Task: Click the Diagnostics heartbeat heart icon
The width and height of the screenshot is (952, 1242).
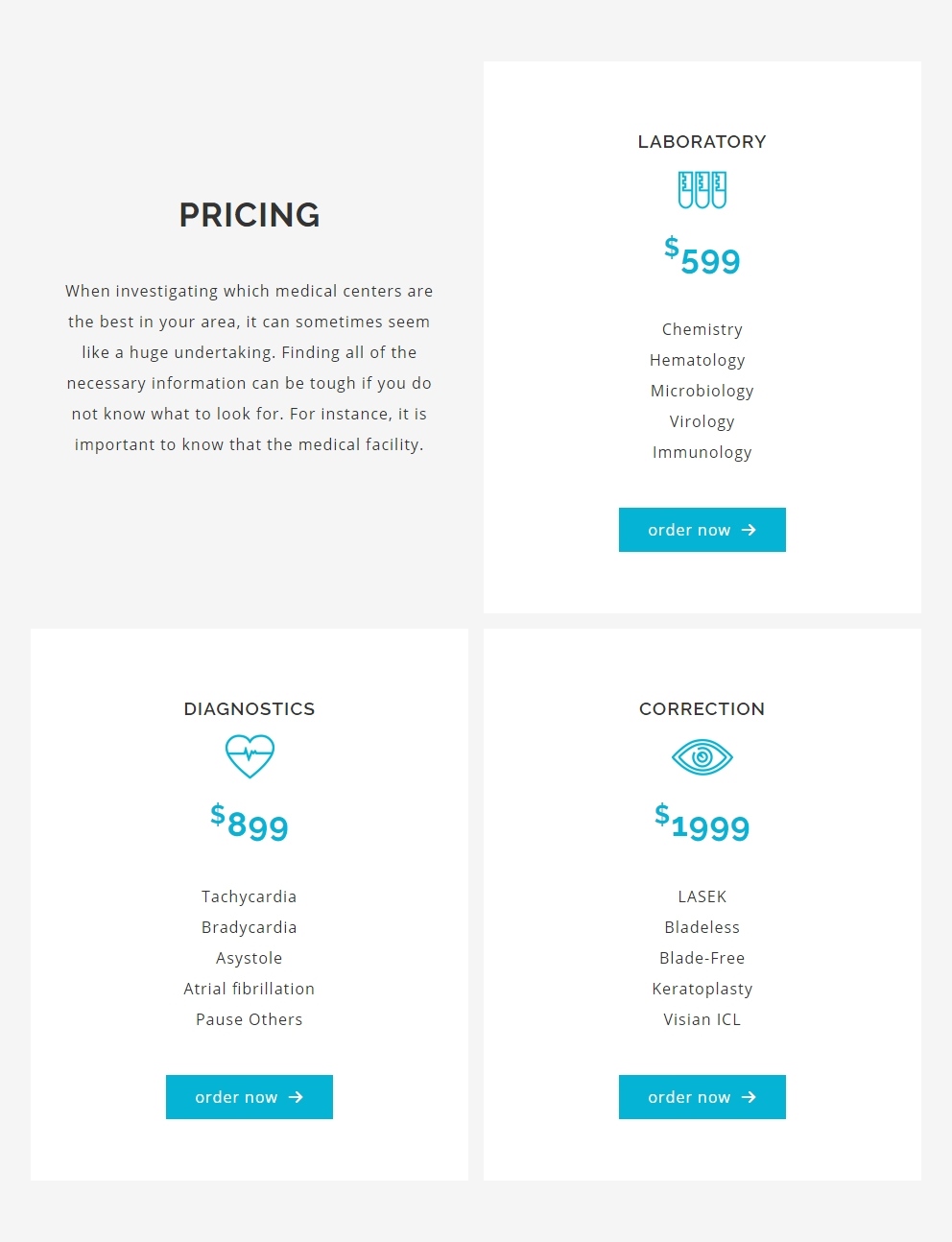Action: 250,756
